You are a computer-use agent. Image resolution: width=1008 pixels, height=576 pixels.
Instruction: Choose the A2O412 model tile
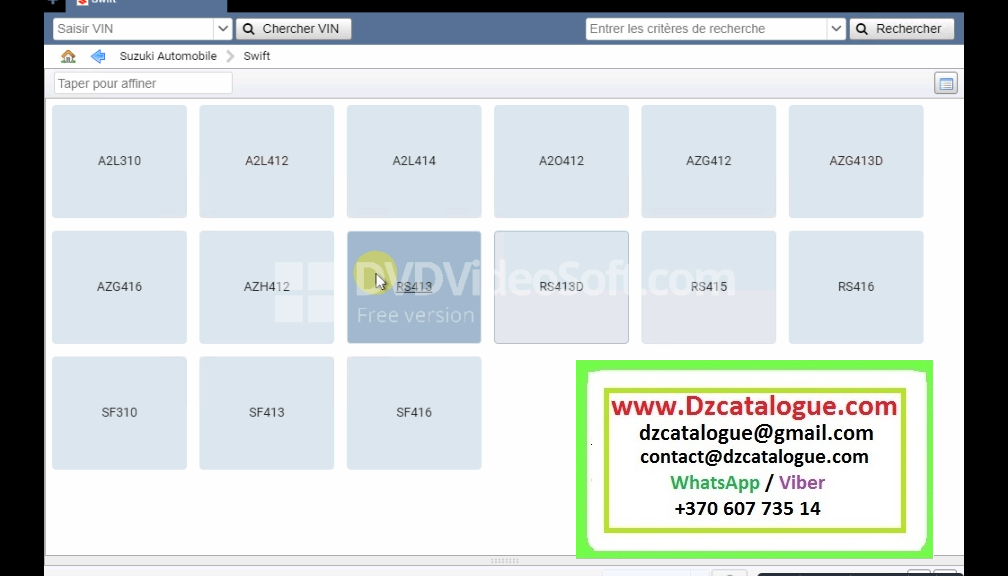[x=561, y=161]
